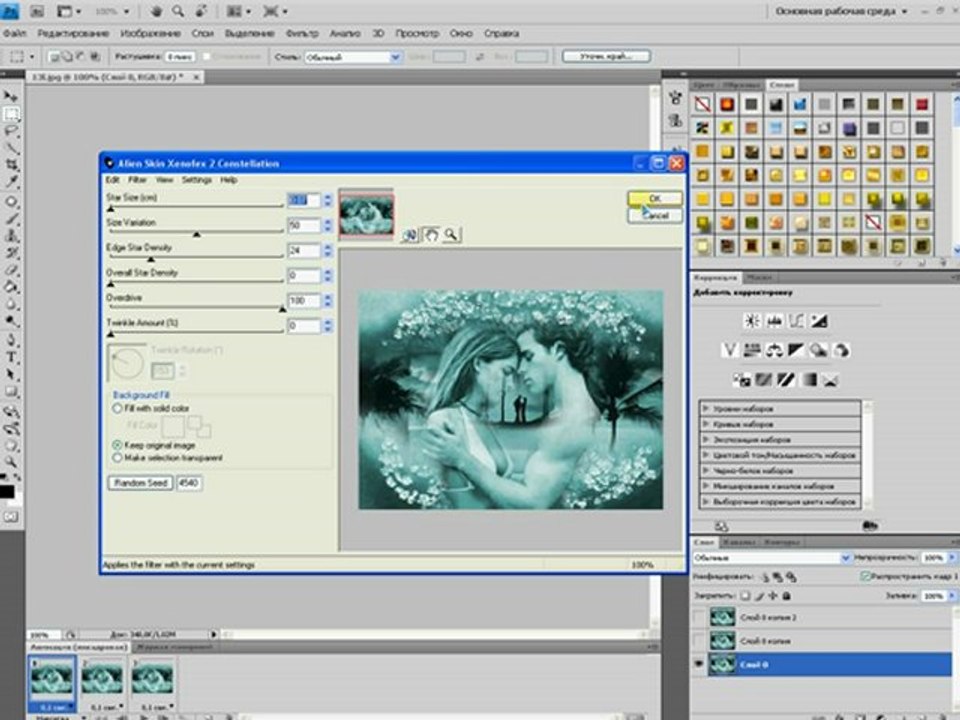The image size is (960, 720).
Task: Select the 'Fill with solid color' radio button
Action: tap(117, 408)
